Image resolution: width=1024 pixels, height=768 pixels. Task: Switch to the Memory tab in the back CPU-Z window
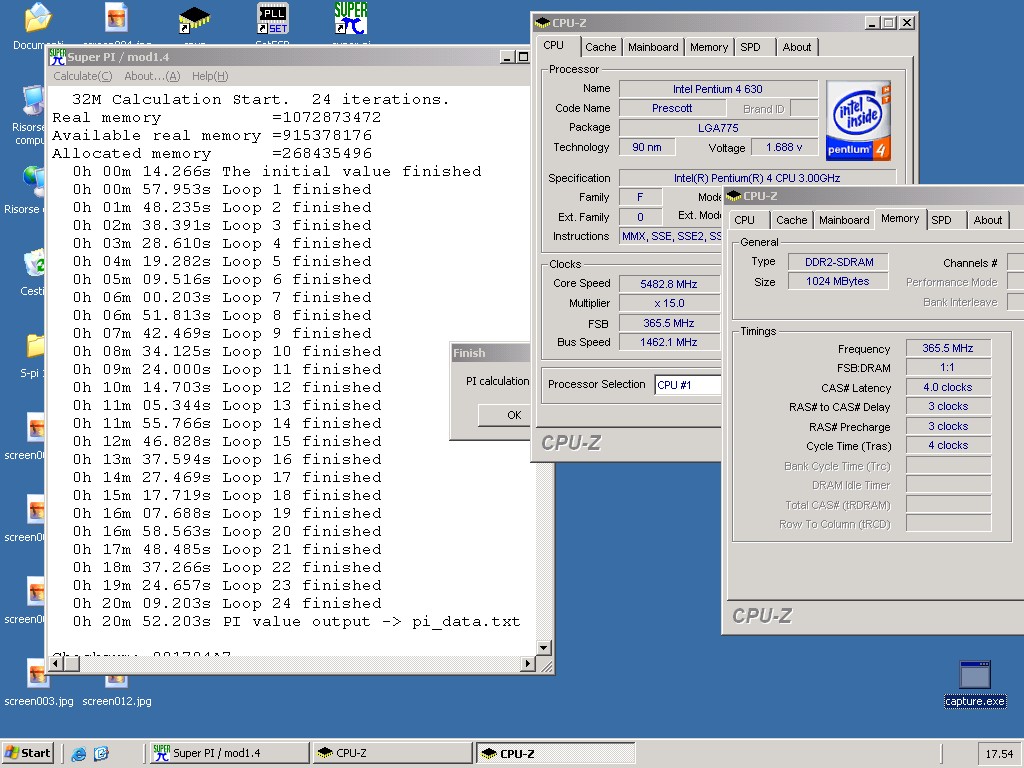[709, 47]
